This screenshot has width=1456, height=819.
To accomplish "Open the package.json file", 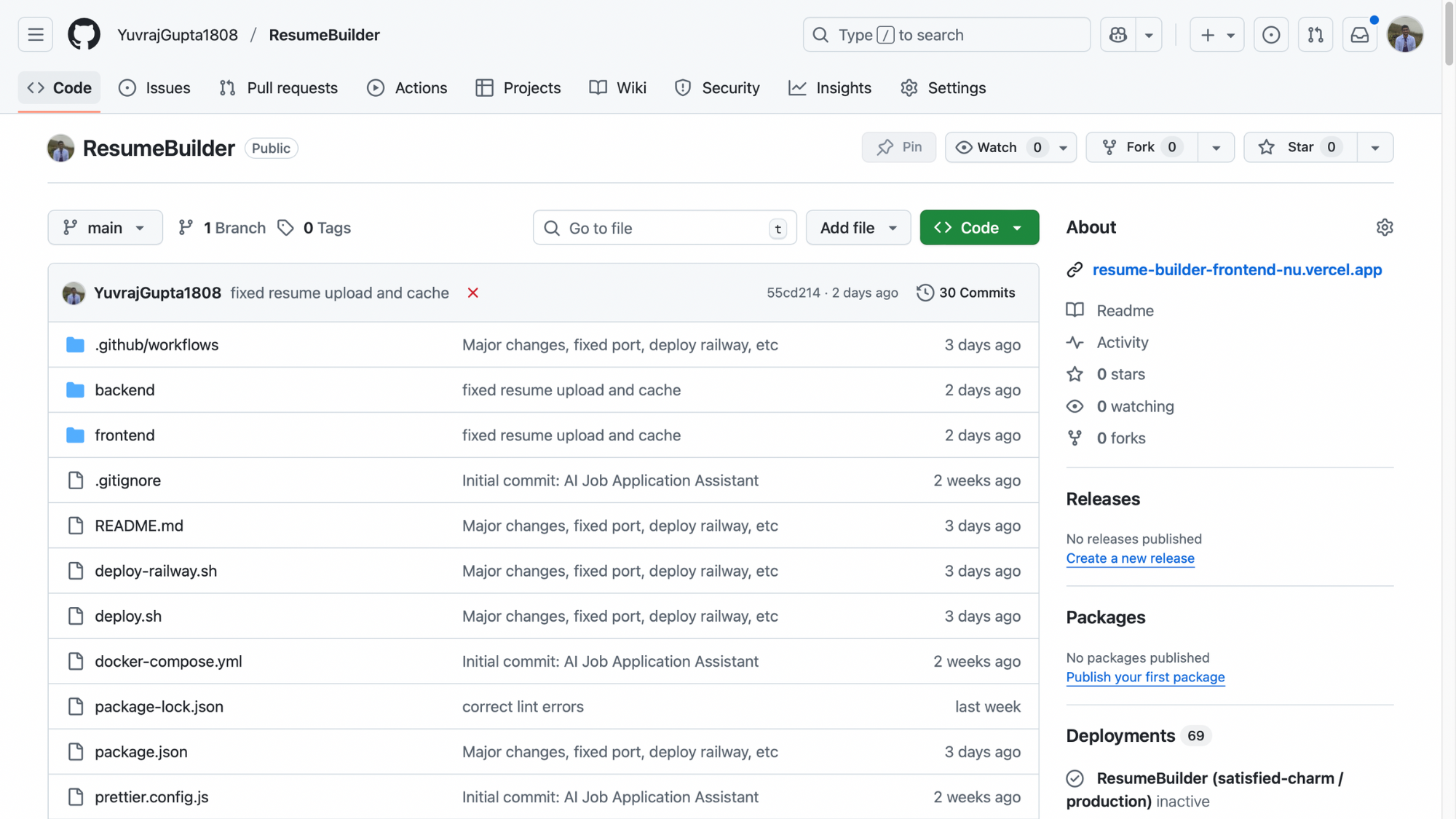I will click(x=141, y=751).
